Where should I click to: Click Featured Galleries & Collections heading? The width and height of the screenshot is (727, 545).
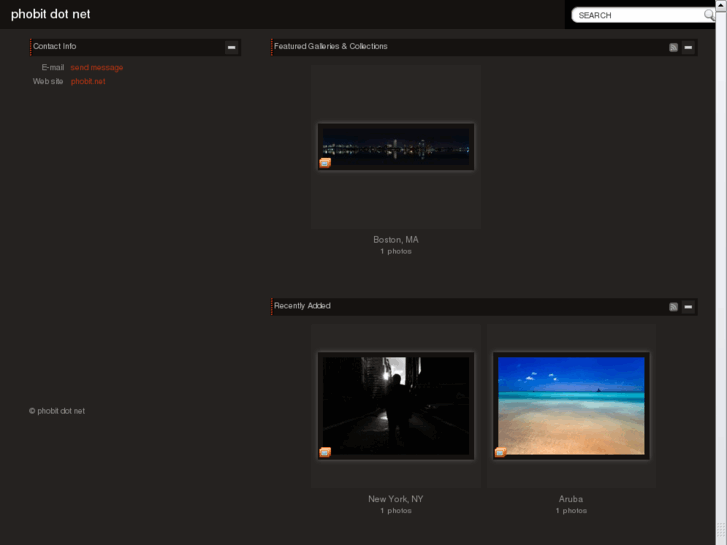331,46
